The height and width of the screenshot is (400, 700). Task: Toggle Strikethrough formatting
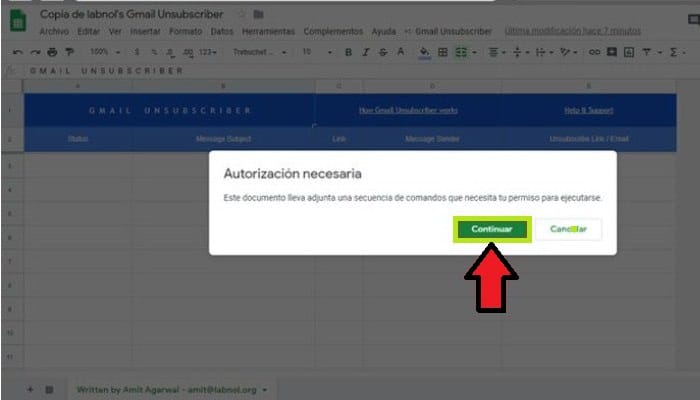click(383, 53)
